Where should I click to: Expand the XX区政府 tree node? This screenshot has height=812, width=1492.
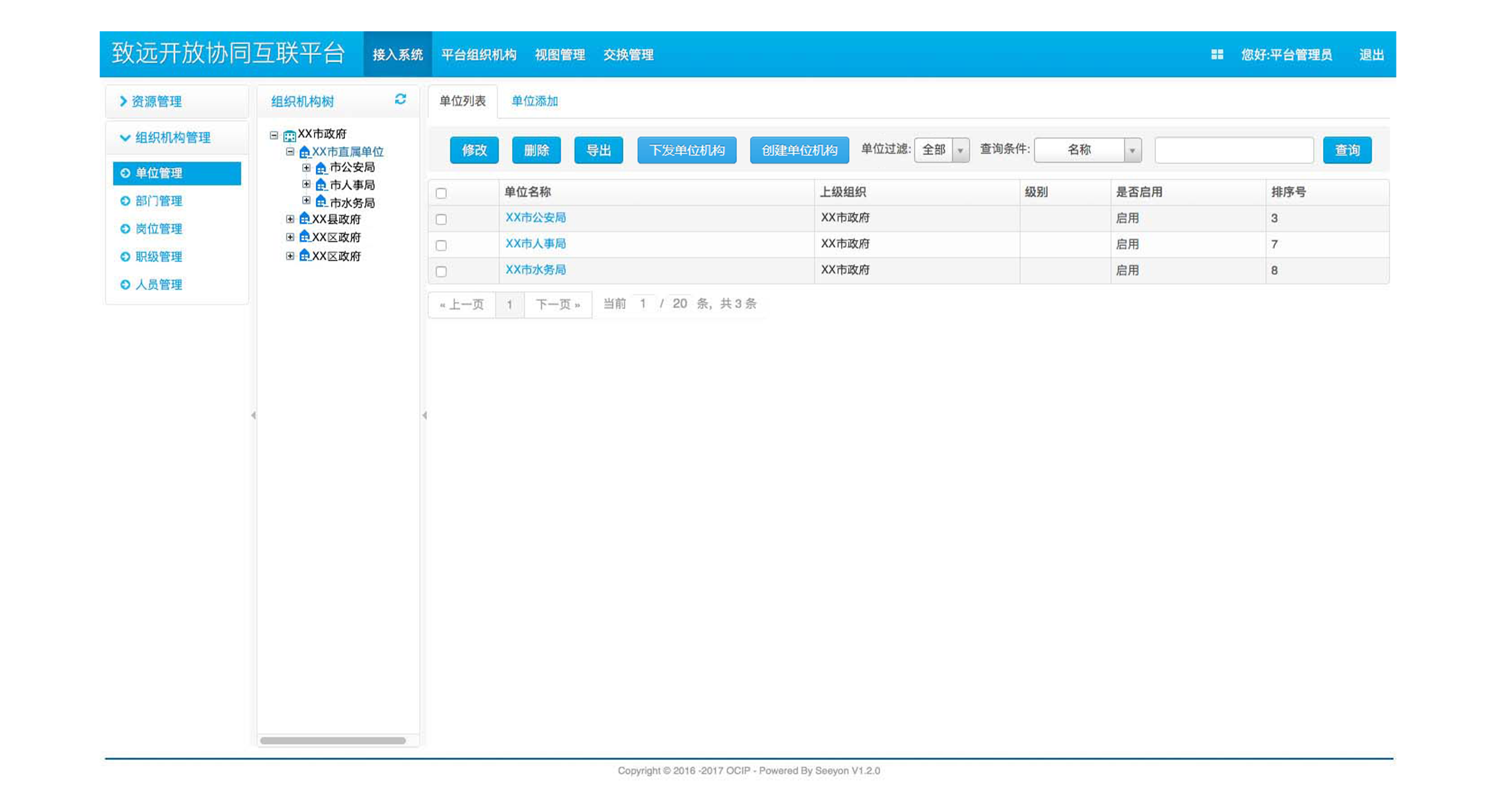(x=291, y=237)
